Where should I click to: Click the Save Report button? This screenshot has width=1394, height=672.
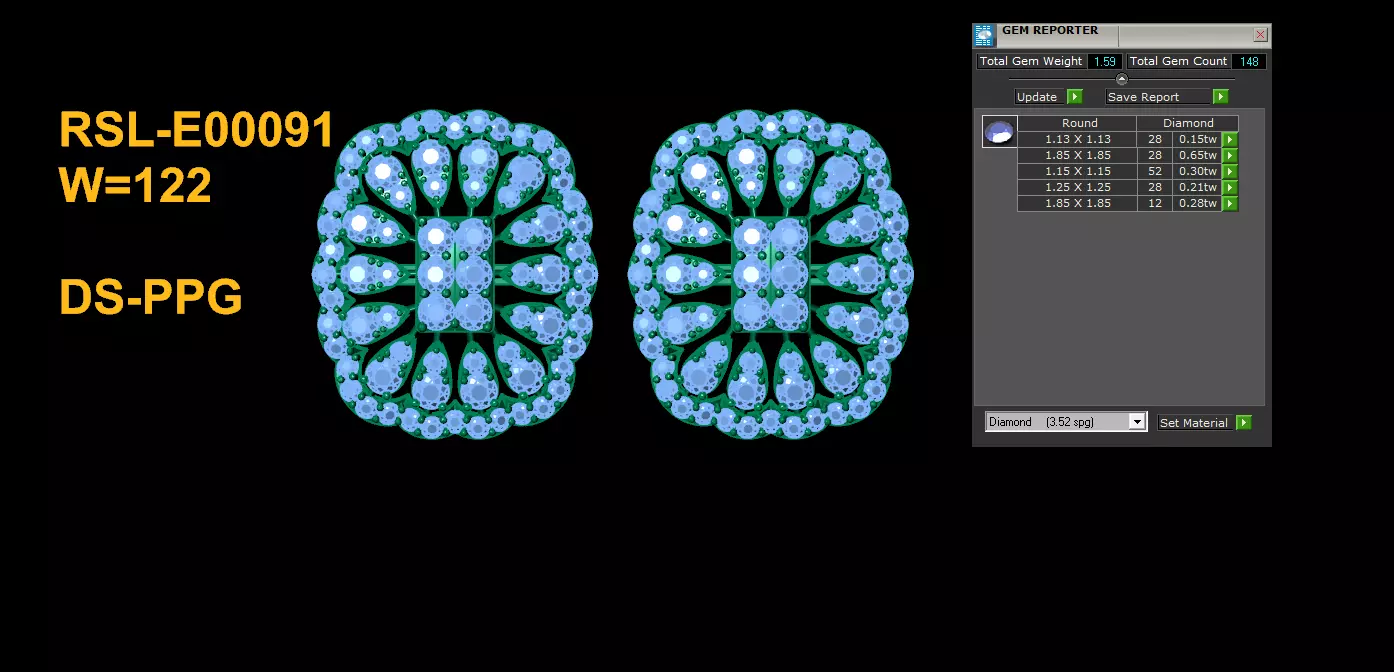point(1159,97)
